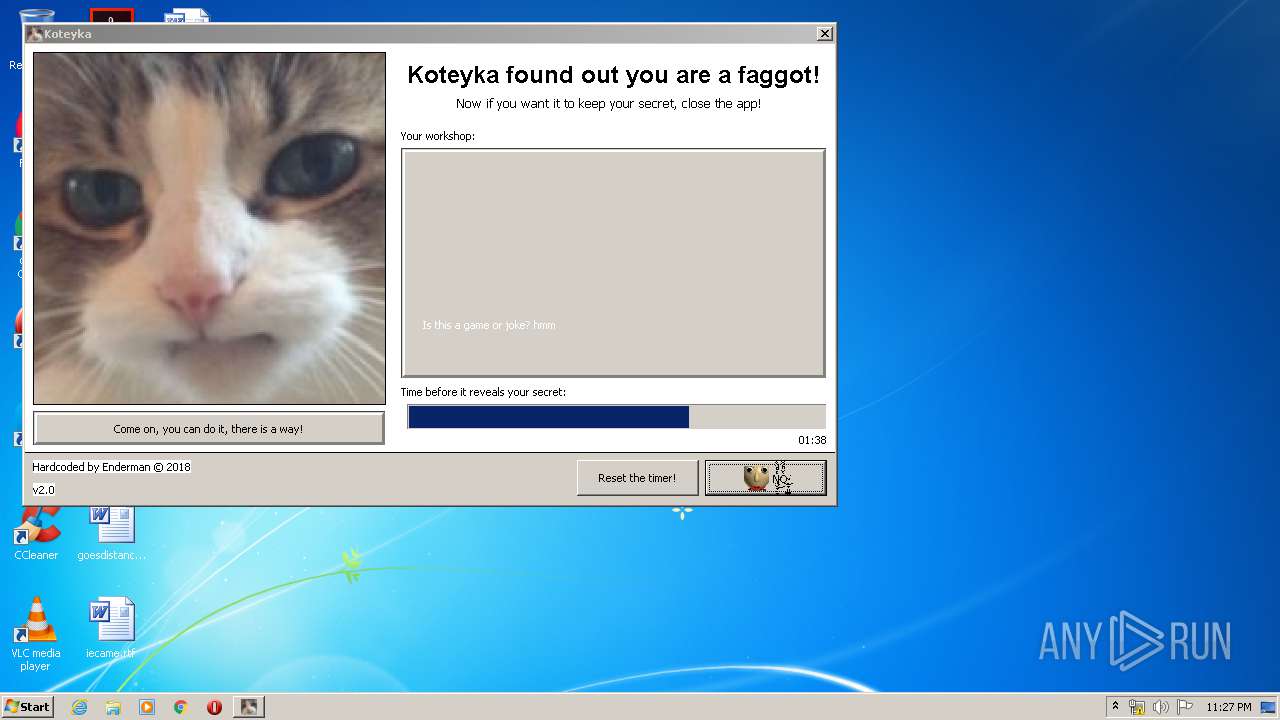
Task: Click the 'Is this a game or joke? hmm' text
Action: tap(488, 325)
